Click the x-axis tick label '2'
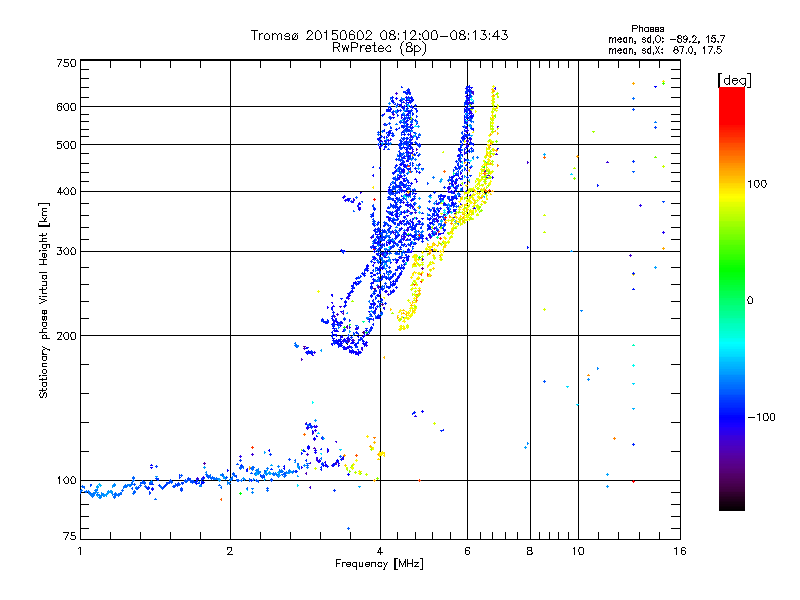Viewport: 800px width, 600px height. tap(230, 551)
